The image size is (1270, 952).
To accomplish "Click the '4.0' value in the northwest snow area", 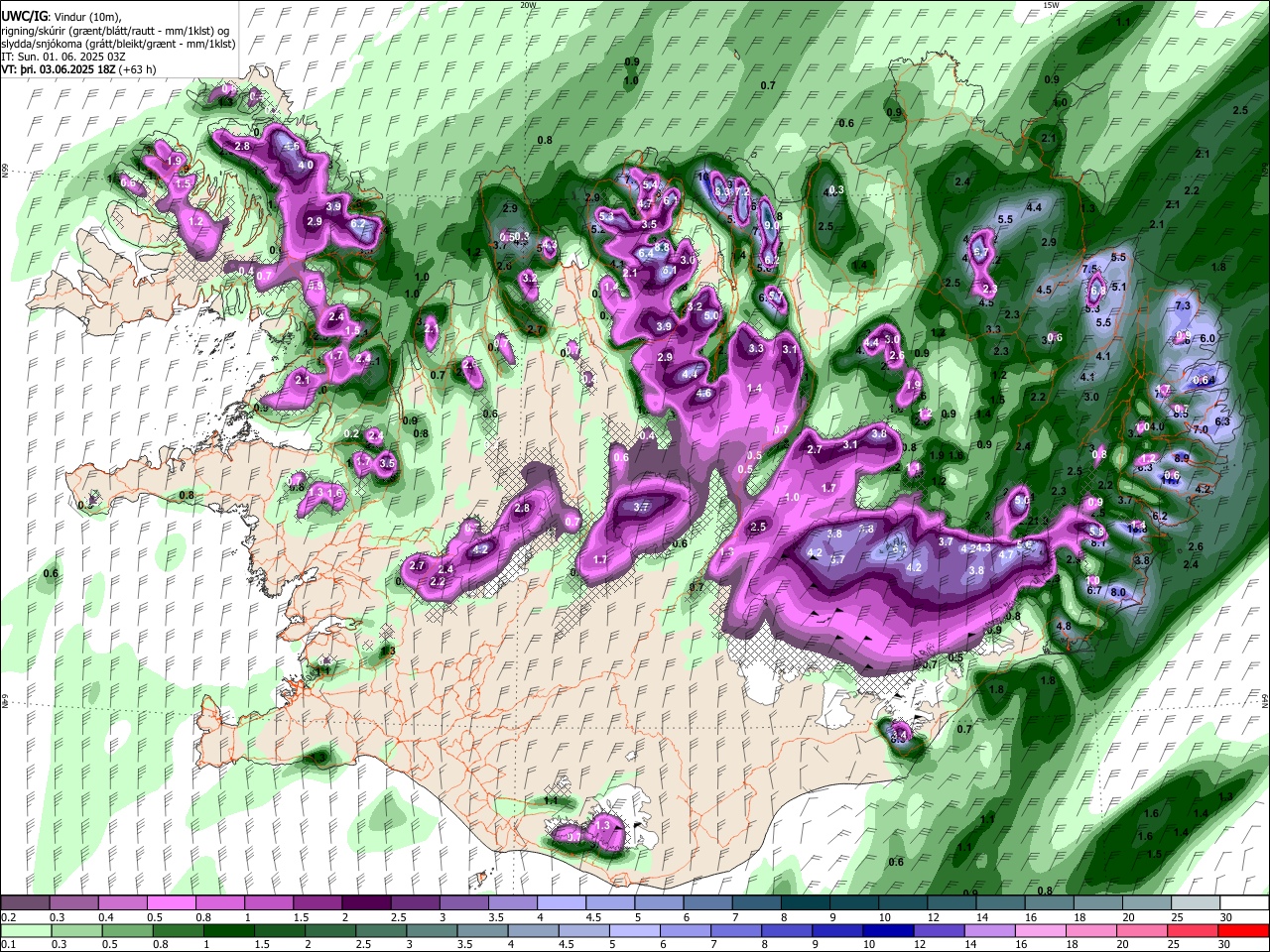I will pyautogui.click(x=306, y=165).
